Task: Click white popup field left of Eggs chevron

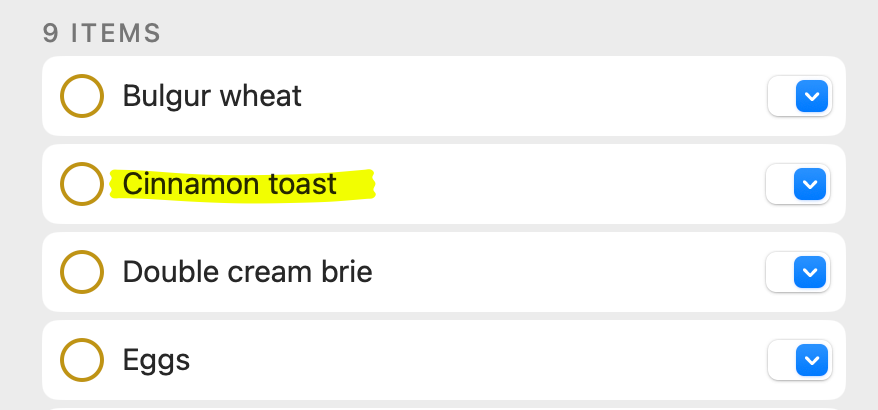Action: coord(781,360)
